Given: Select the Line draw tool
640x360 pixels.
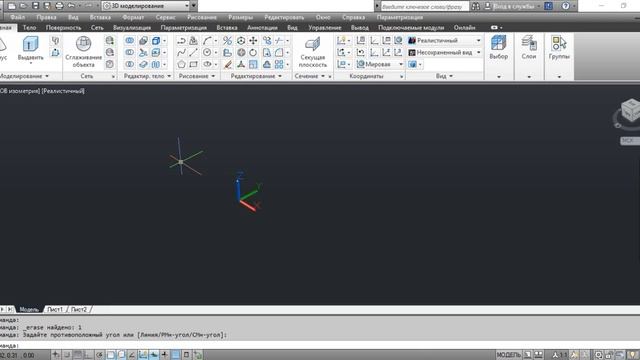Looking at the screenshot, I should pyautogui.click(x=193, y=53).
